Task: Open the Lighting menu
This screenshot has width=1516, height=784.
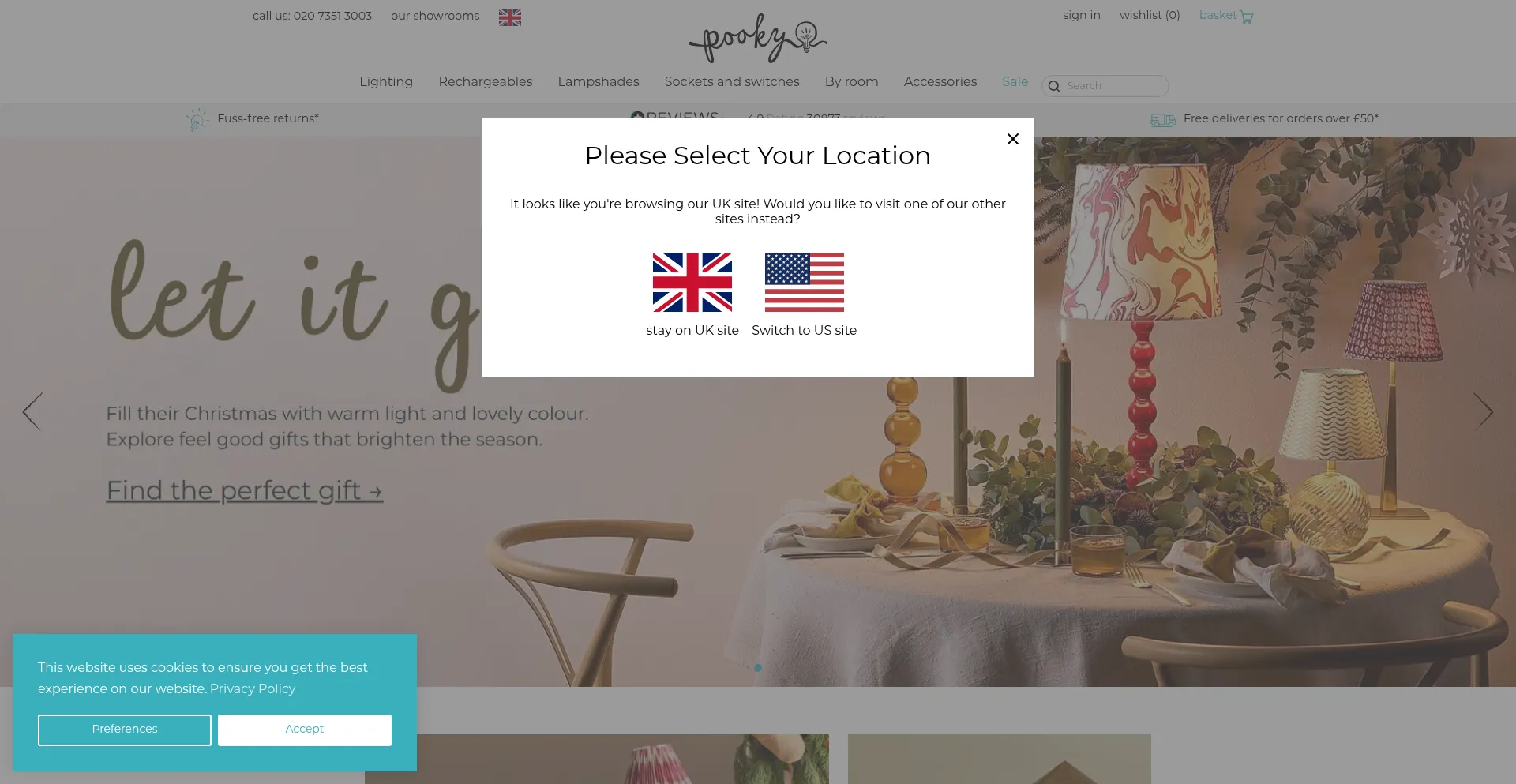Action: 386,81
